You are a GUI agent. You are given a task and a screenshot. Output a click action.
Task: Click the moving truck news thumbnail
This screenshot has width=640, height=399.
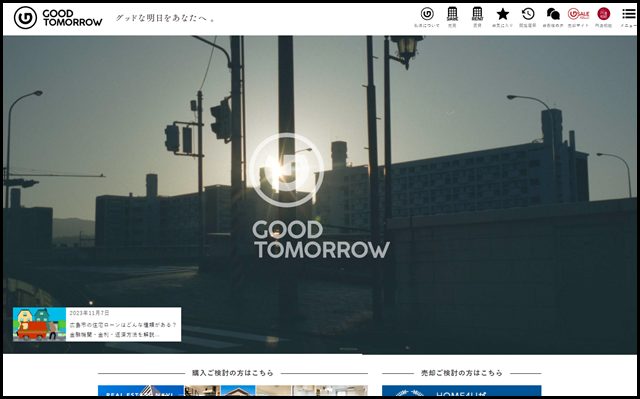click(x=39, y=324)
